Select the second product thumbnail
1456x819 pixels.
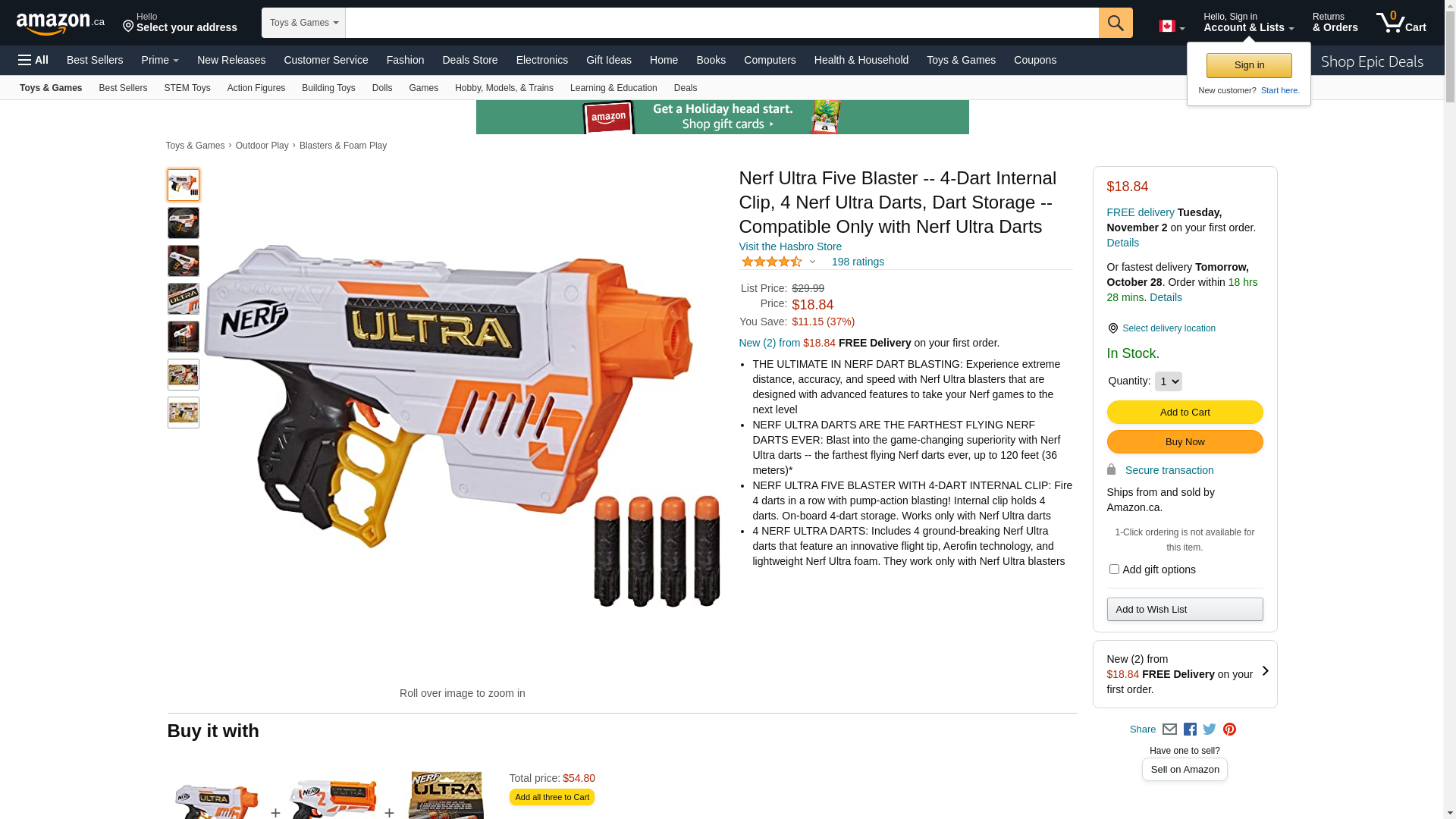click(184, 223)
